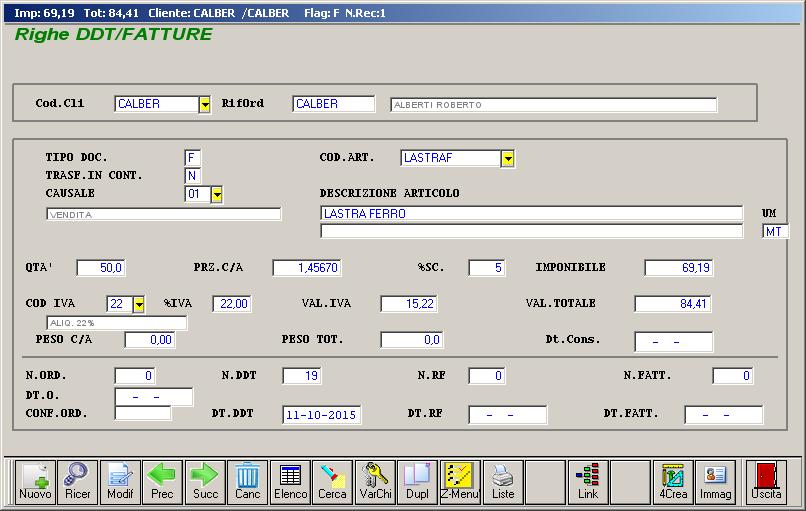806x511 pixels.
Task: Click the Canc trash bin icon
Action: tap(247, 482)
